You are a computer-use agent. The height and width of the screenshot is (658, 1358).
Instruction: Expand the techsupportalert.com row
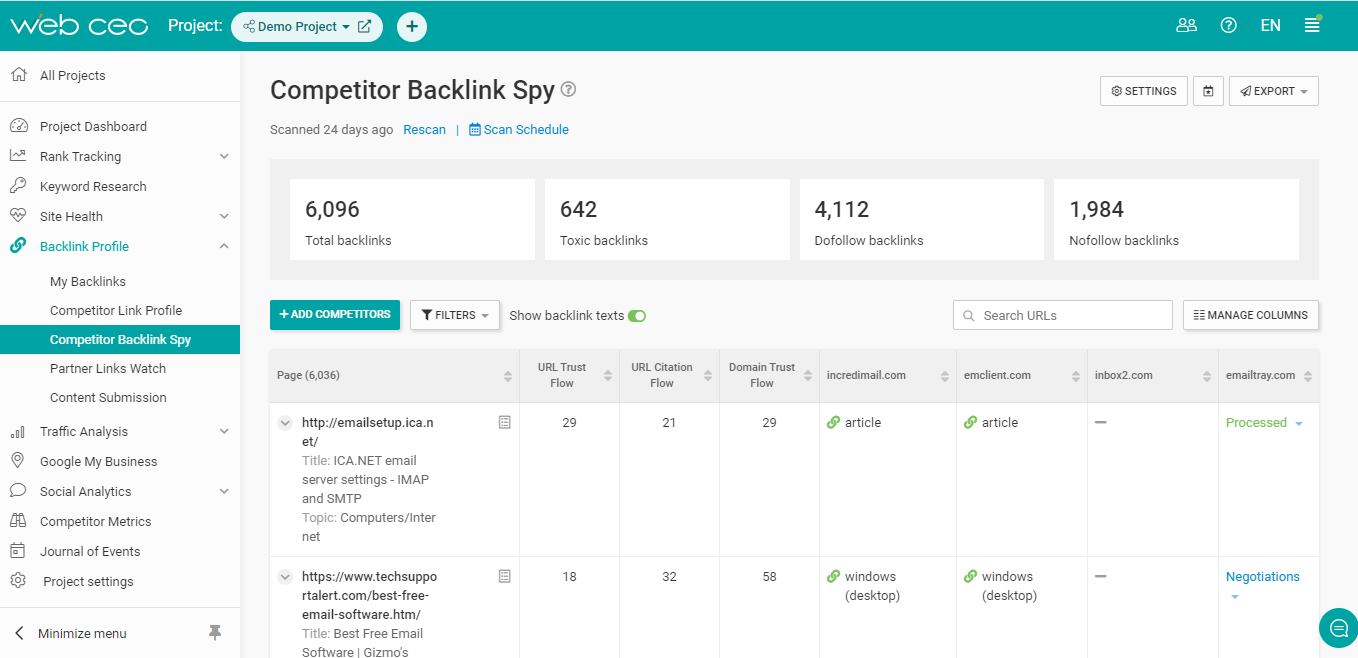285,577
